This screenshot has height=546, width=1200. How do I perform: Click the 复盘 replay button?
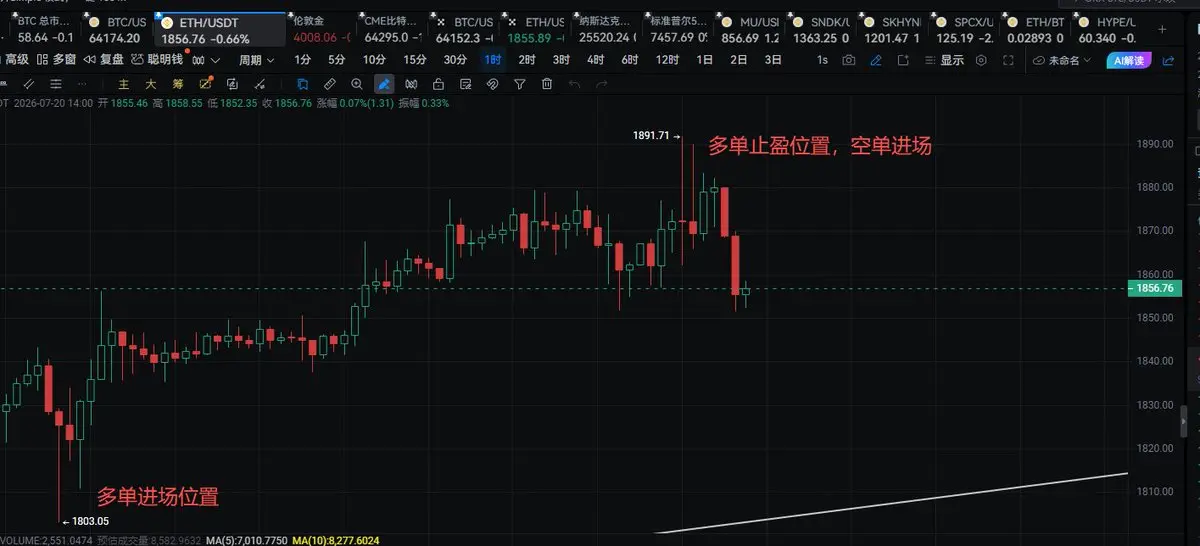point(104,60)
